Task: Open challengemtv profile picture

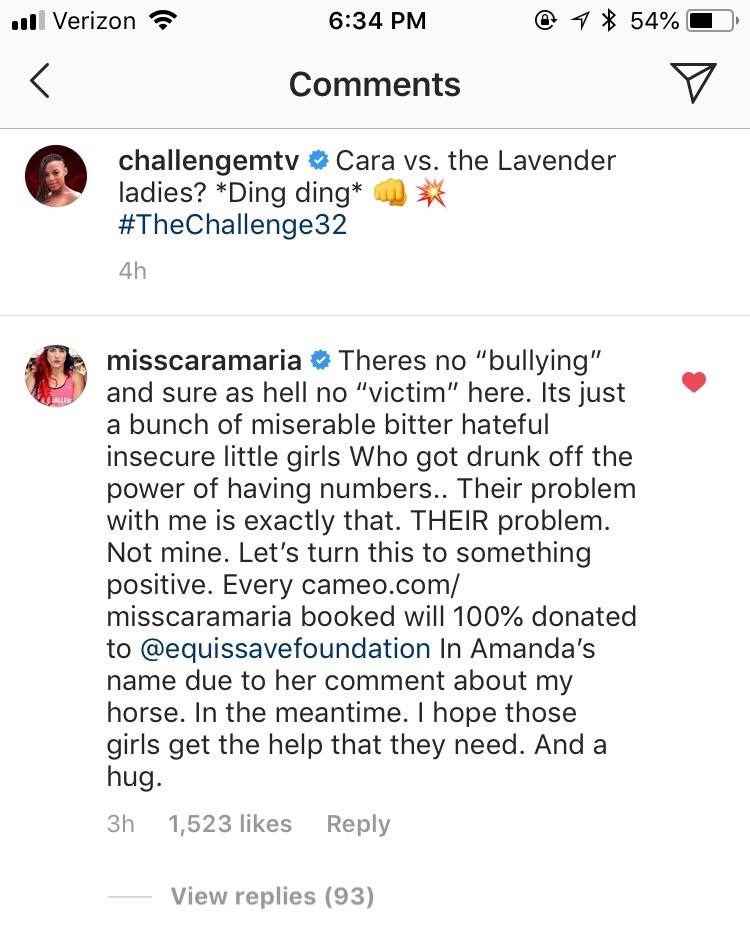Action: point(56,176)
